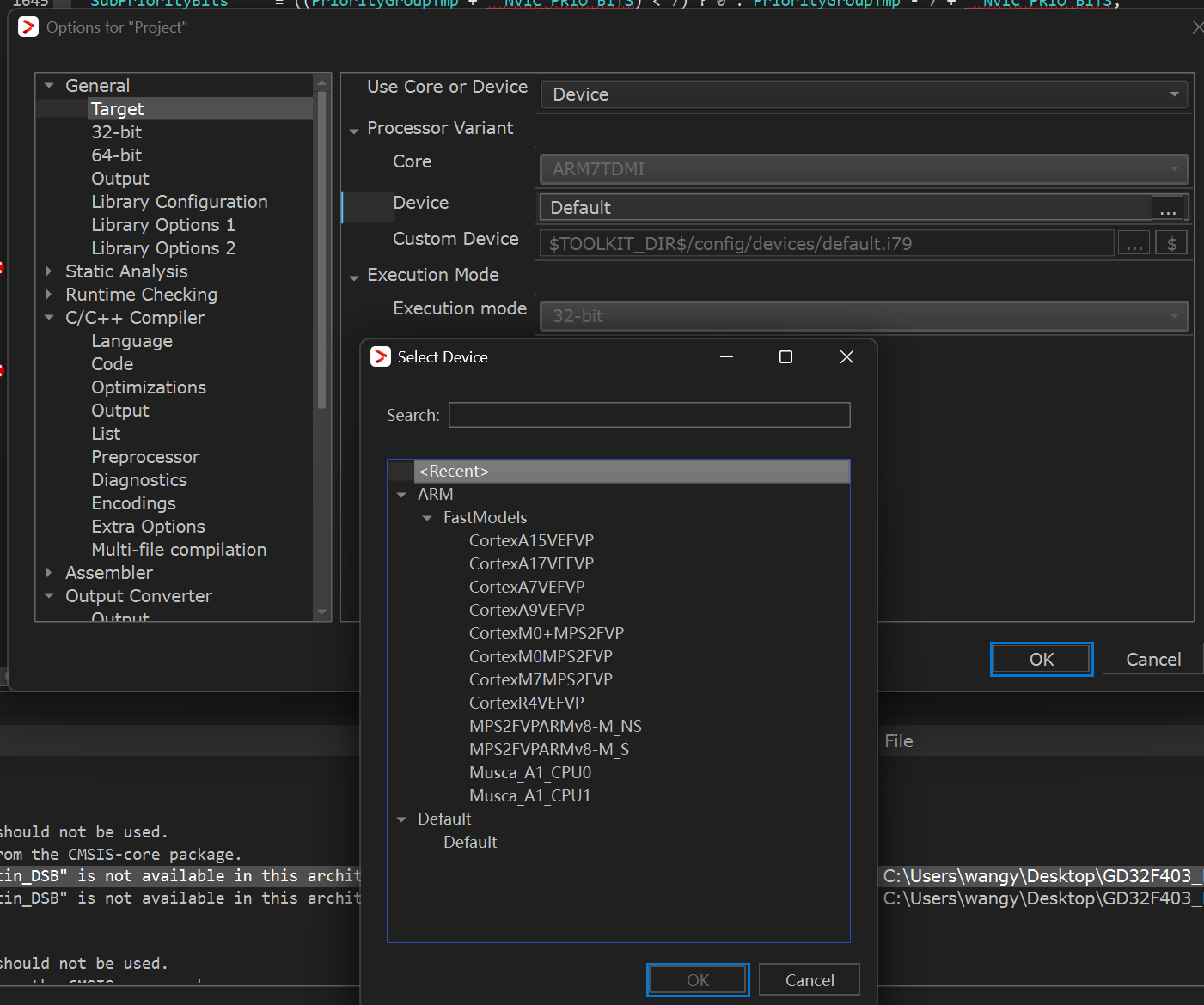
Task: Select the Default device leaf entry
Action: tap(470, 843)
